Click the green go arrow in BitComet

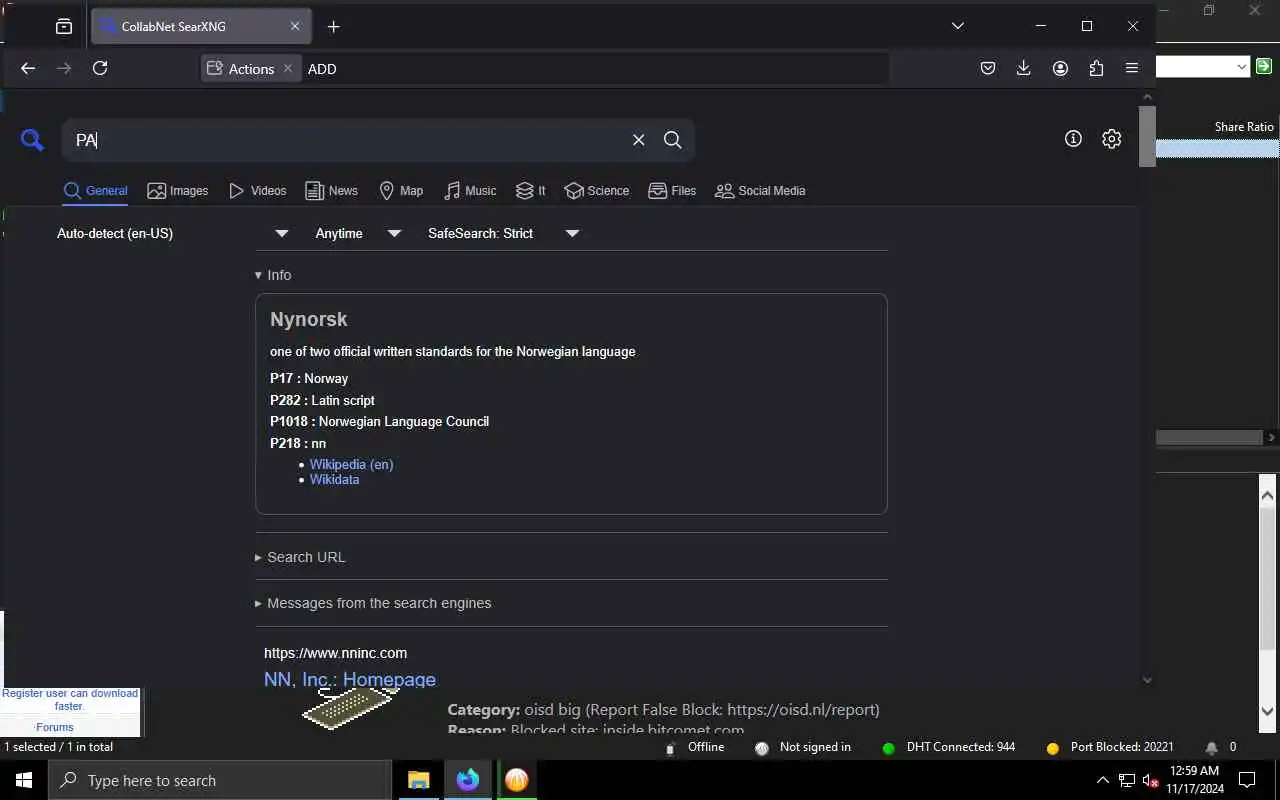click(1264, 66)
